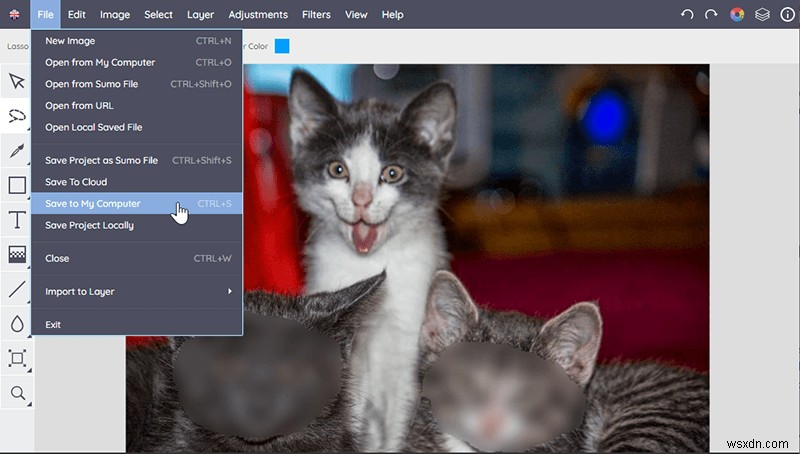Screen dimensions: 800x454
Task: Open the Layers panel icon
Action: 762,14
